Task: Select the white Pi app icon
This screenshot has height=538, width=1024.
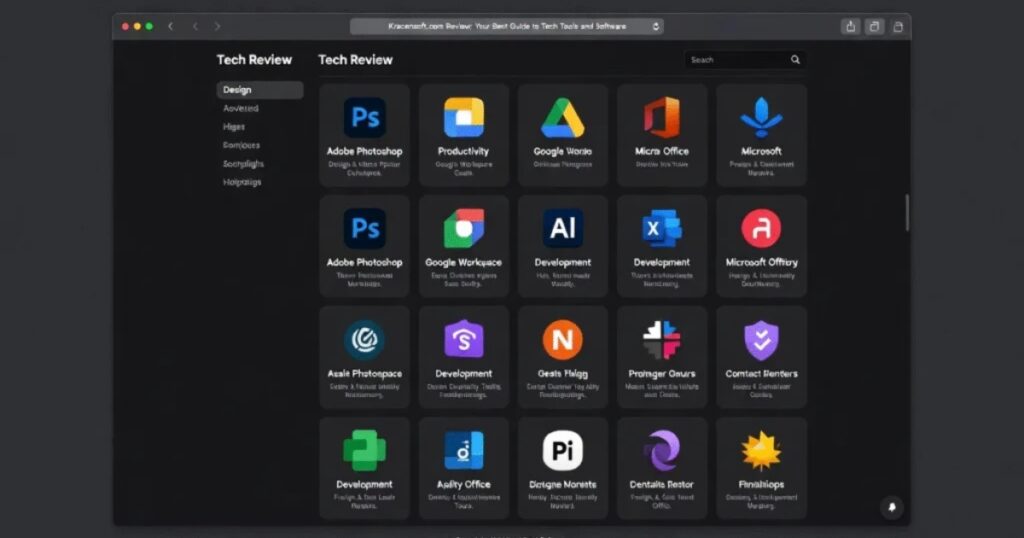Action: point(563,451)
